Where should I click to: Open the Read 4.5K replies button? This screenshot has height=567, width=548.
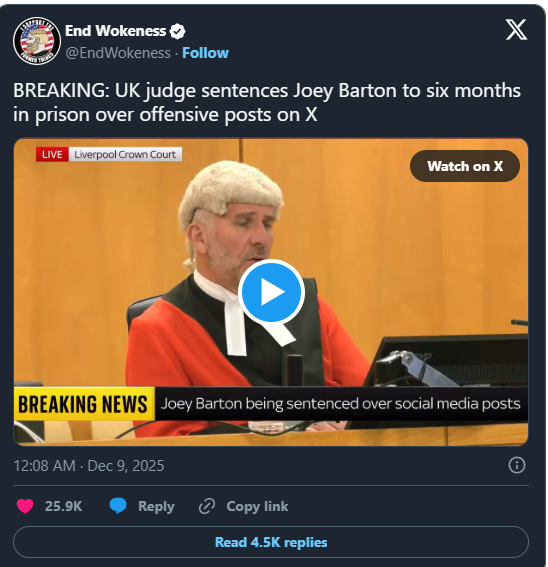pos(271,542)
